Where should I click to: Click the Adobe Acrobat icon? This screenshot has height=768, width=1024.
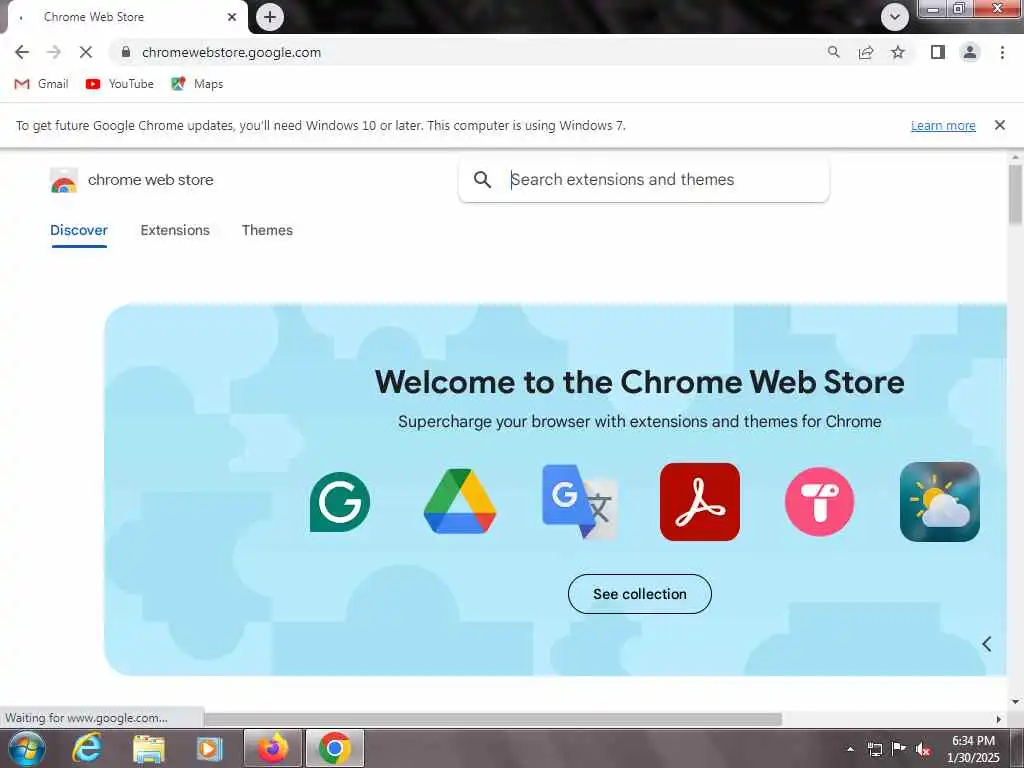(699, 502)
